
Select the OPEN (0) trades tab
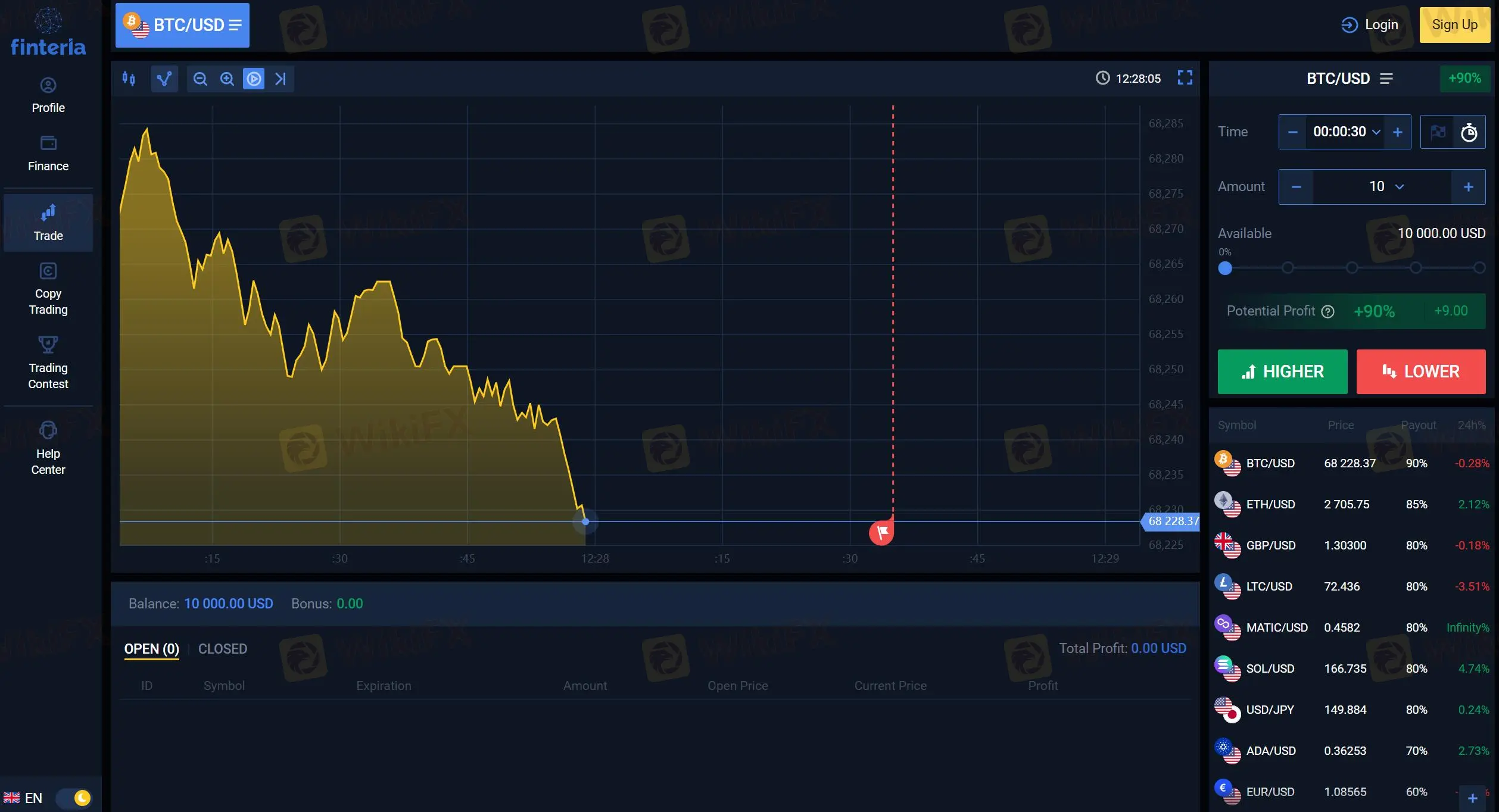click(151, 649)
